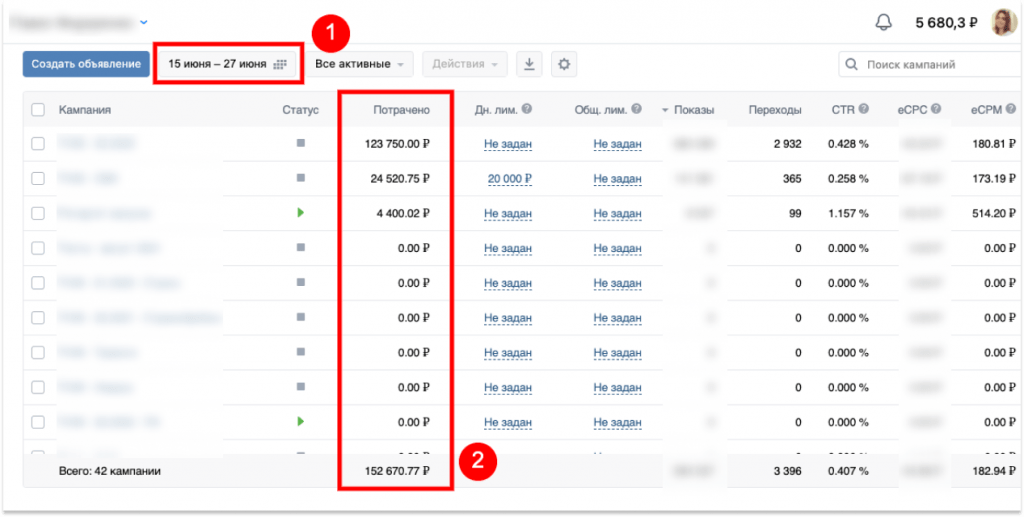Click the user profile avatar
Screen dimensions: 1024x517
pos(1003,22)
